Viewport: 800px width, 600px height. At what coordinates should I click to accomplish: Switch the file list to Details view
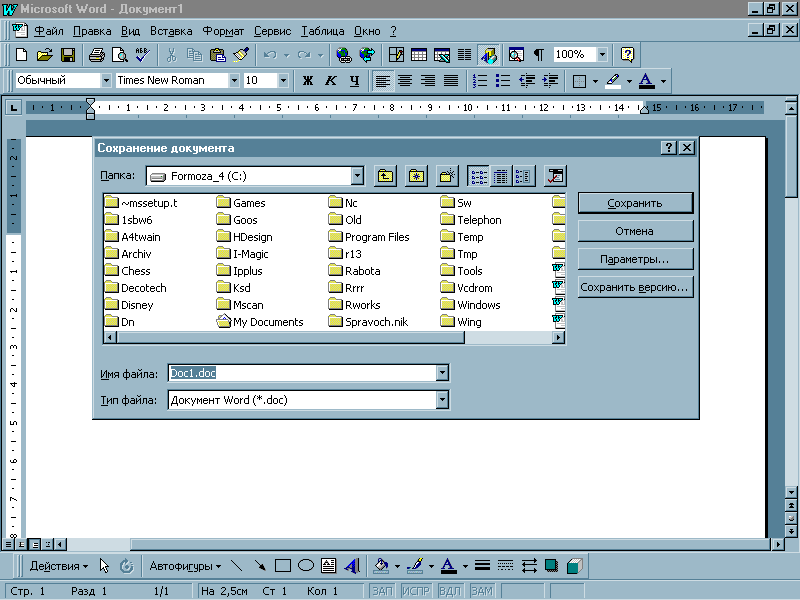coord(499,176)
